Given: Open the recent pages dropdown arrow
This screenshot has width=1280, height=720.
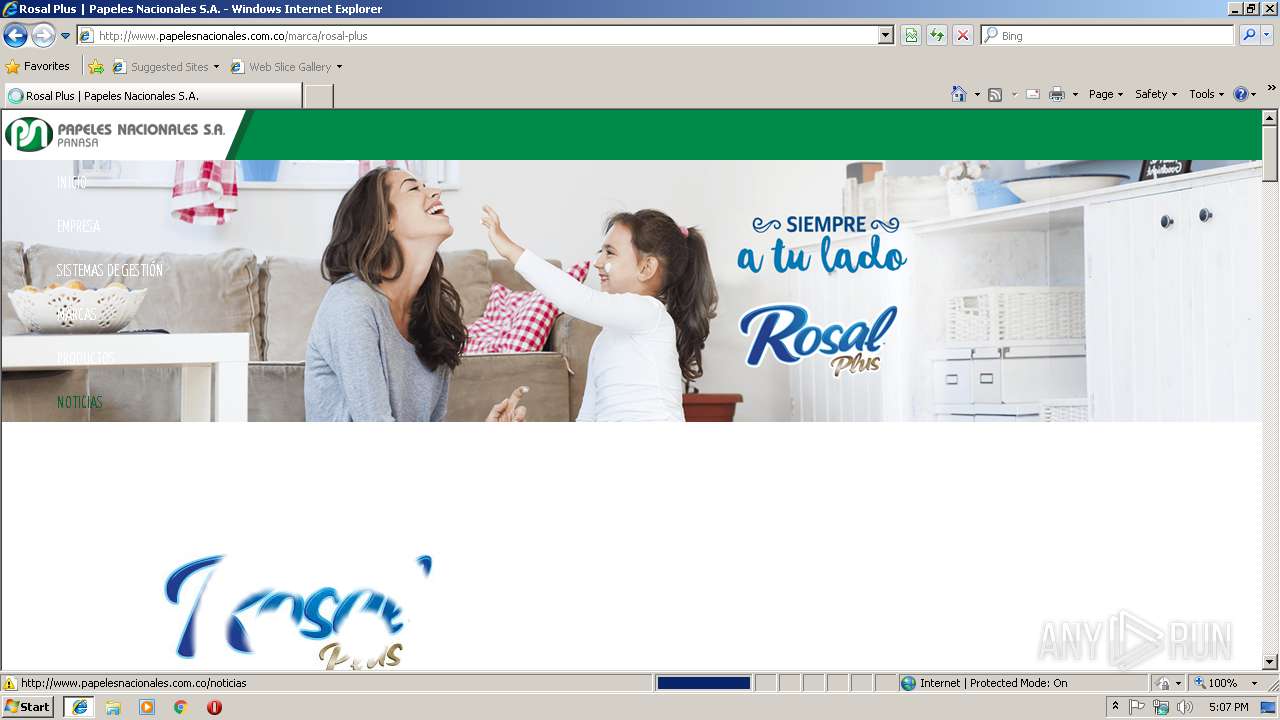Looking at the screenshot, I should tap(66, 36).
